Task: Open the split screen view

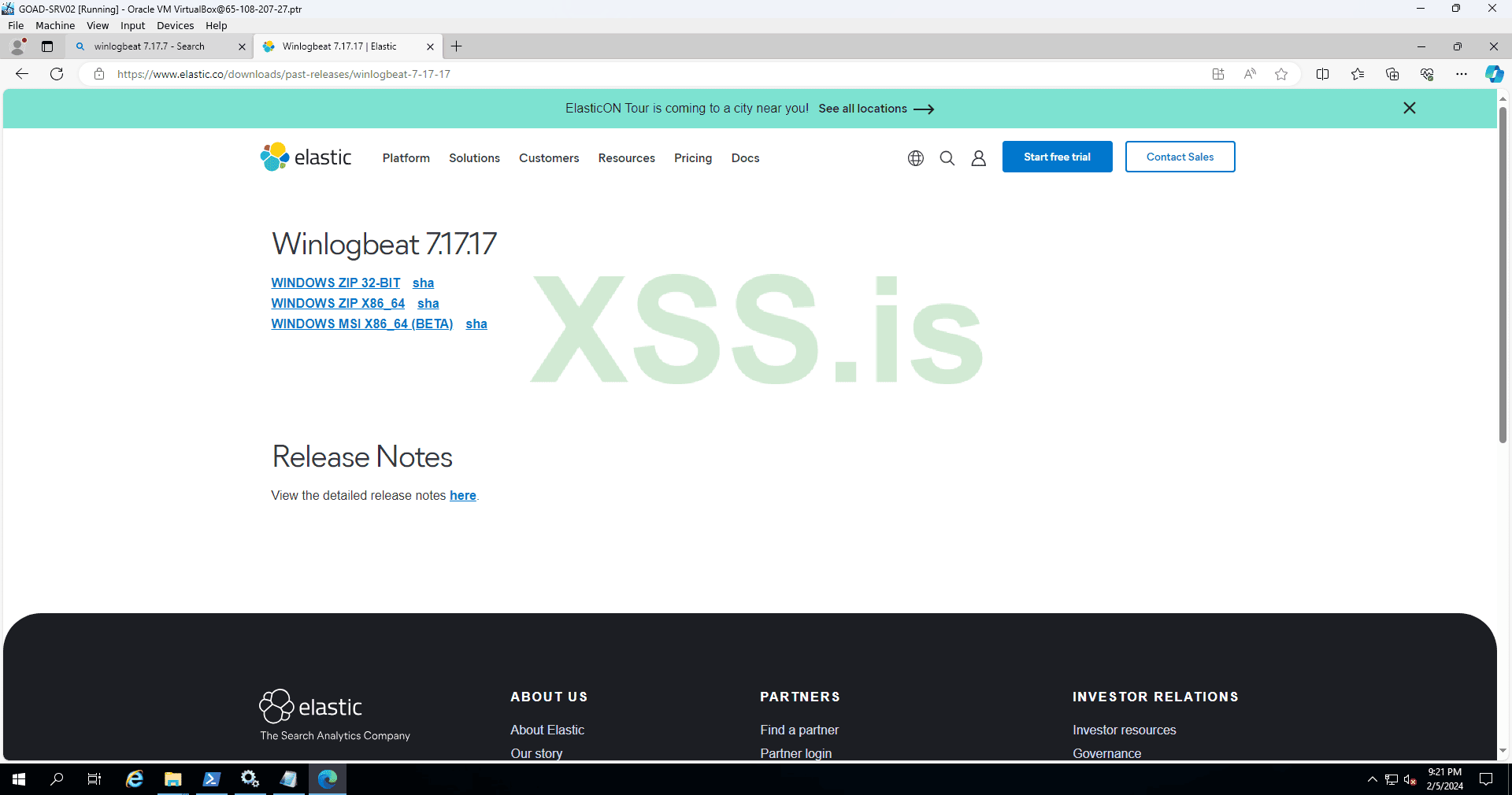Action: click(1323, 74)
